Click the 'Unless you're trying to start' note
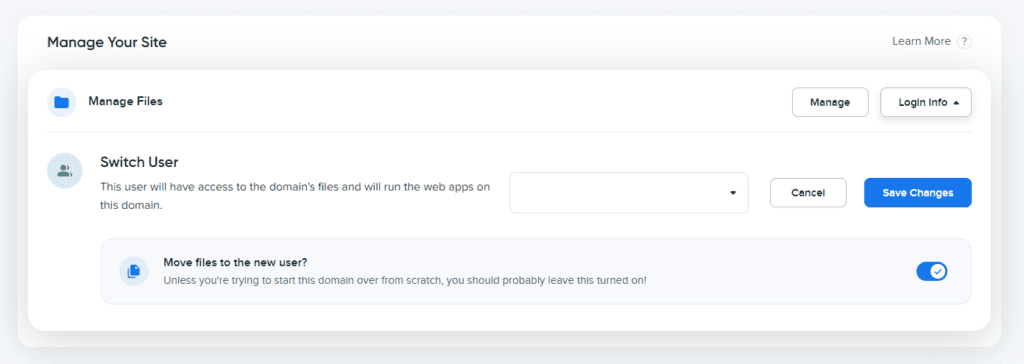1024x364 pixels. point(405,280)
